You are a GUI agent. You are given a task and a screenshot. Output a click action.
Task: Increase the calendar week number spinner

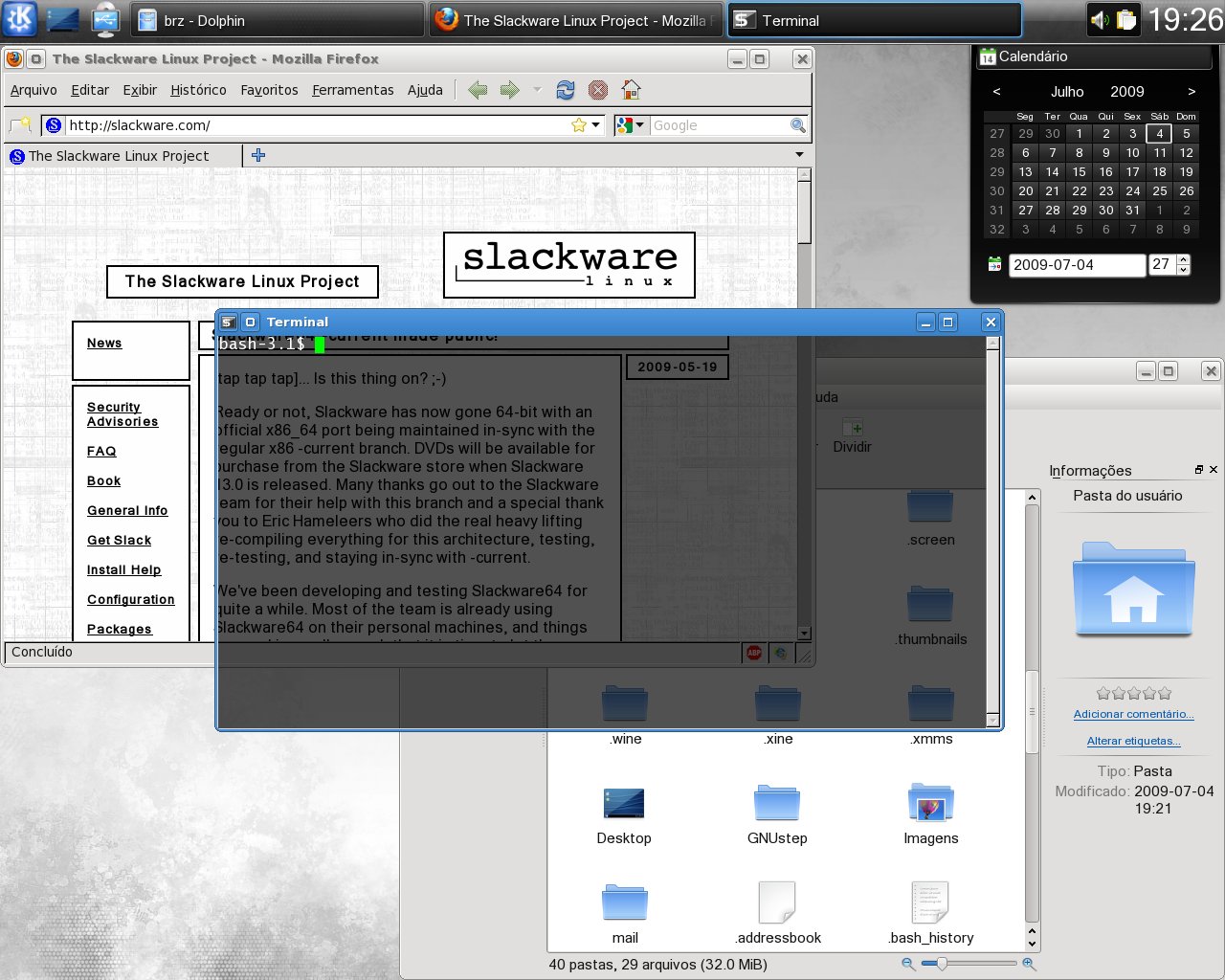tap(1184, 259)
